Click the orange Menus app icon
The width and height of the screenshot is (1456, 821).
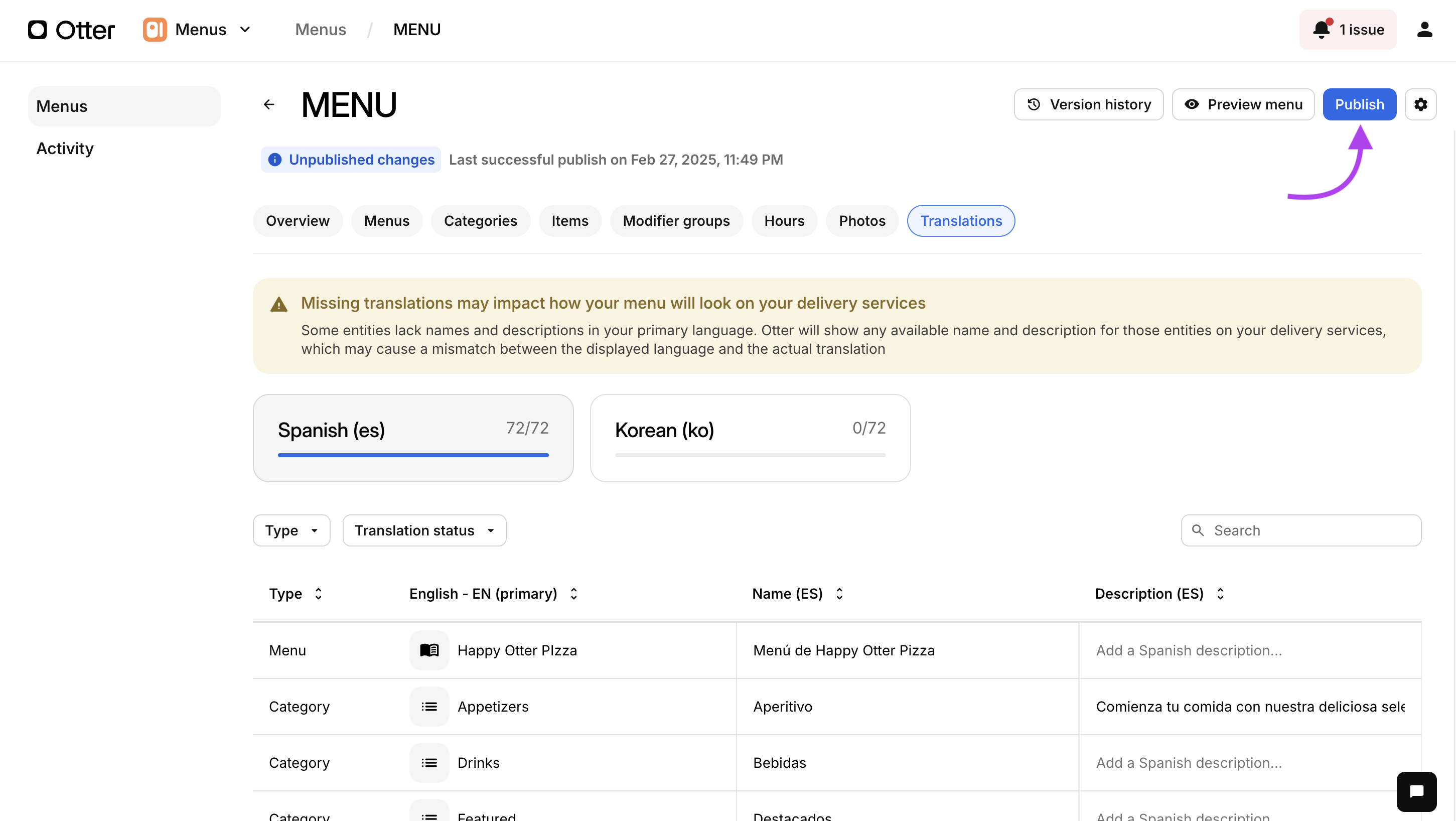[x=155, y=30]
